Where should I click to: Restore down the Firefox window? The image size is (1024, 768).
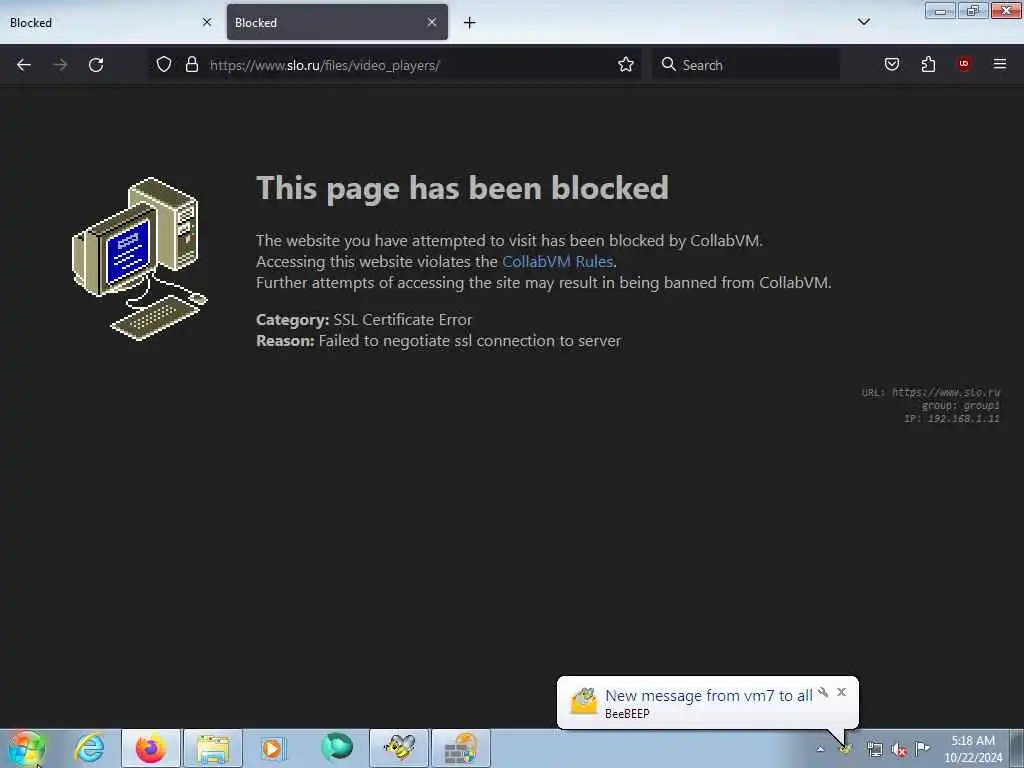pyautogui.click(x=973, y=10)
